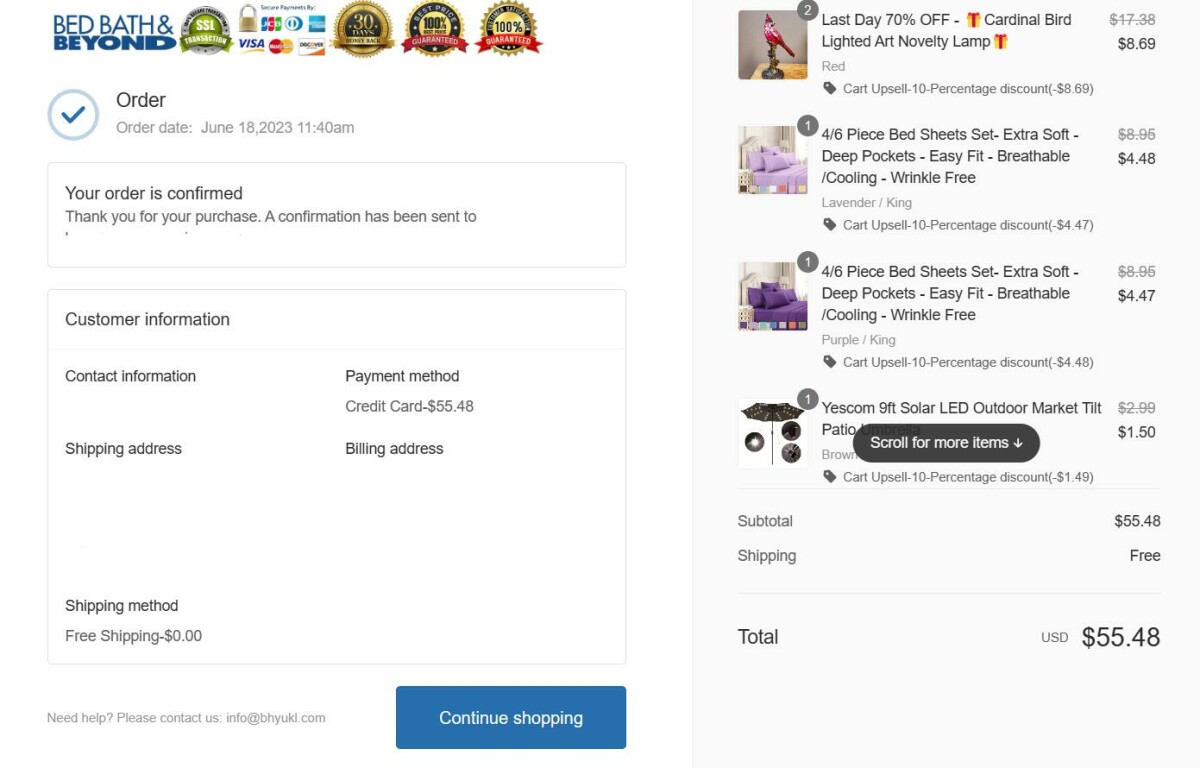Click the info@bhyukl.com contact email
Viewport: 1200px width, 768px height.
[276, 718]
